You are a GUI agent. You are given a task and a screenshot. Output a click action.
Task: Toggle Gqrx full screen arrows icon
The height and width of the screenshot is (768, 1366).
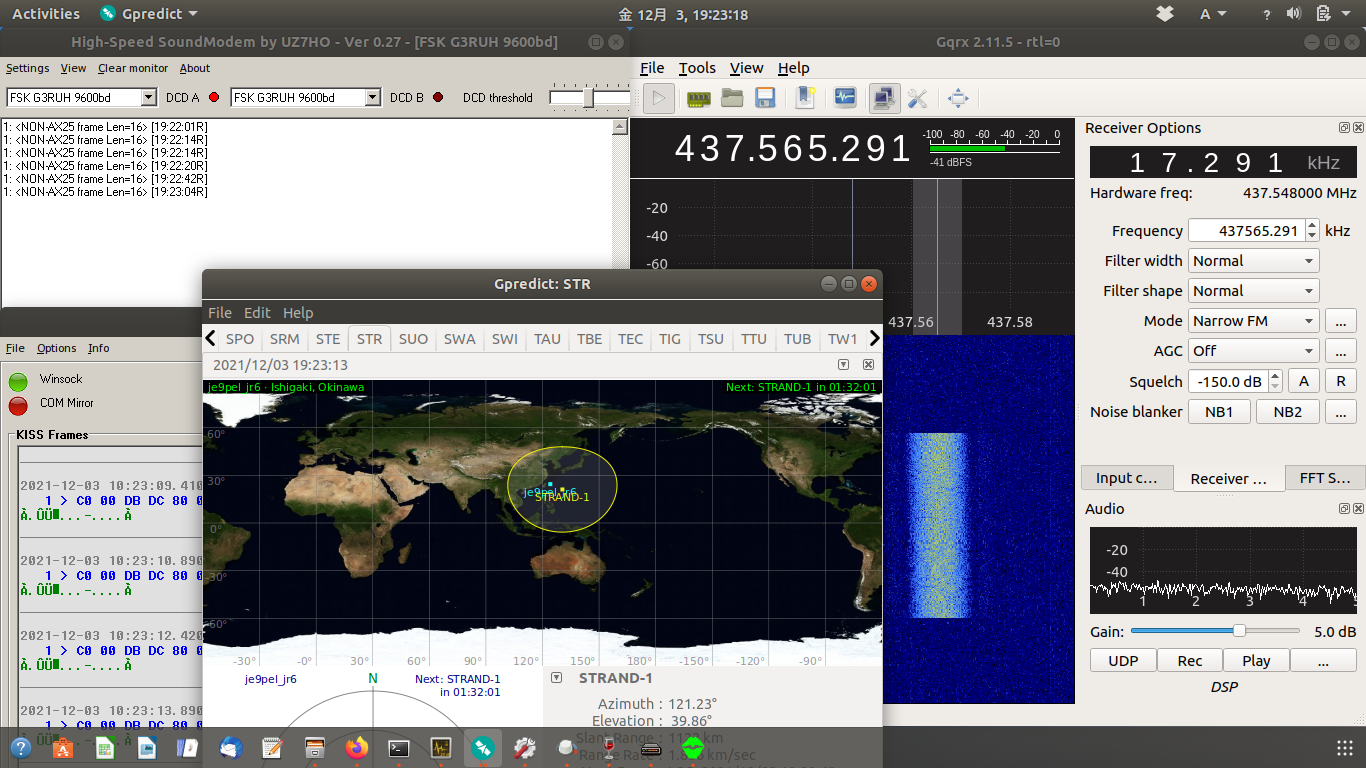click(958, 98)
